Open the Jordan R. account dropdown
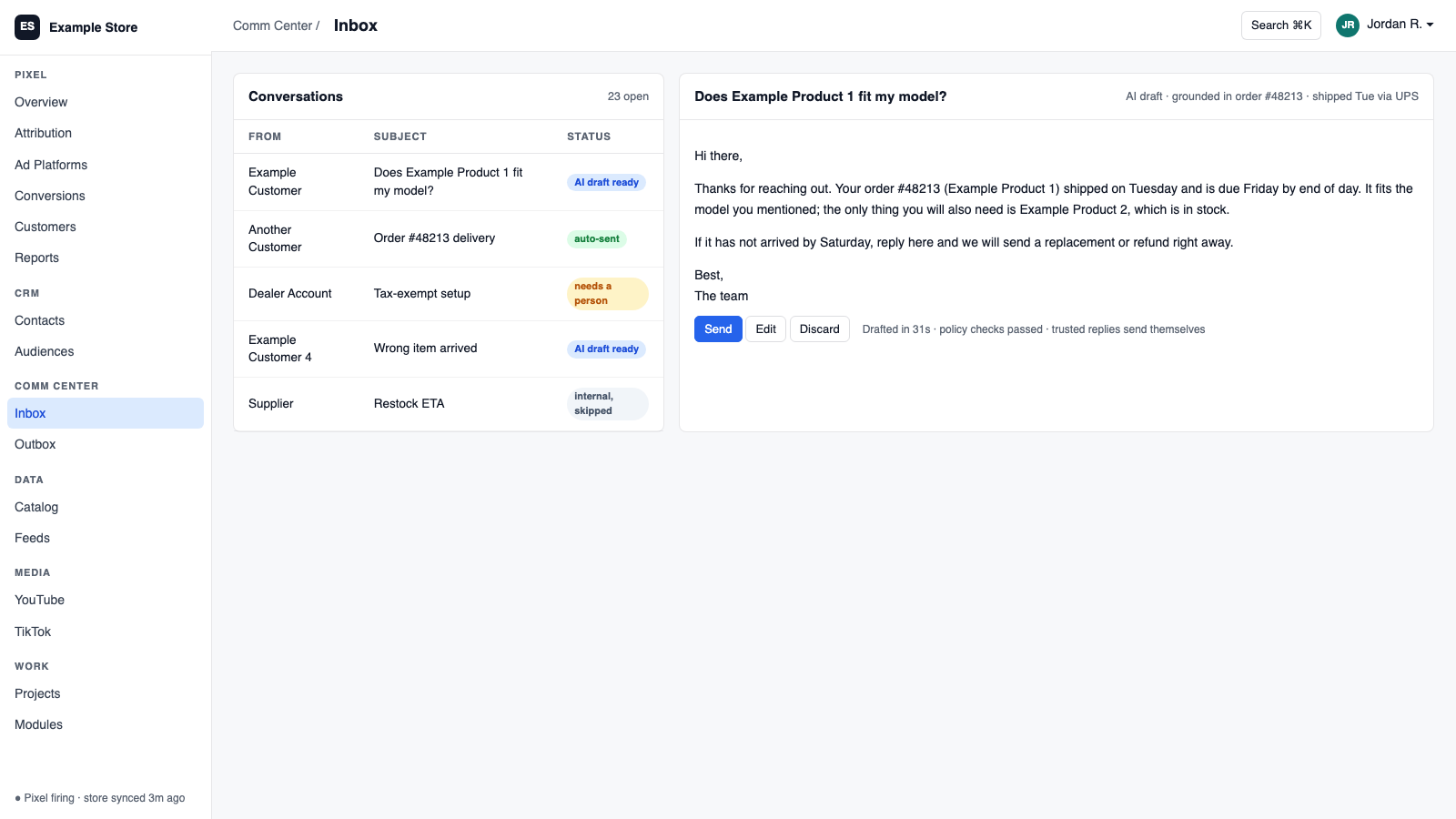The width and height of the screenshot is (1456, 819). 1385,25
